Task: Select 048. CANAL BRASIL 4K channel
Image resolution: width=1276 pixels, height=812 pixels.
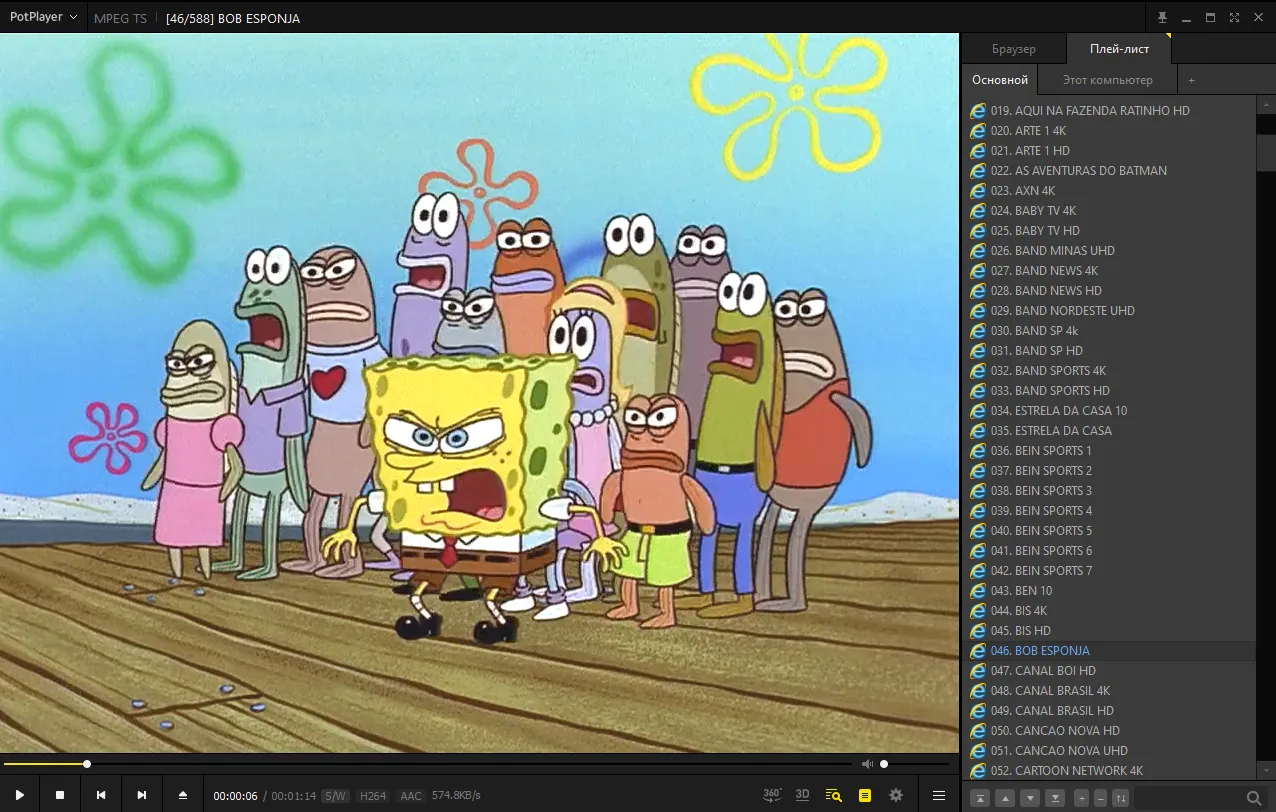Action: click(x=1108, y=691)
